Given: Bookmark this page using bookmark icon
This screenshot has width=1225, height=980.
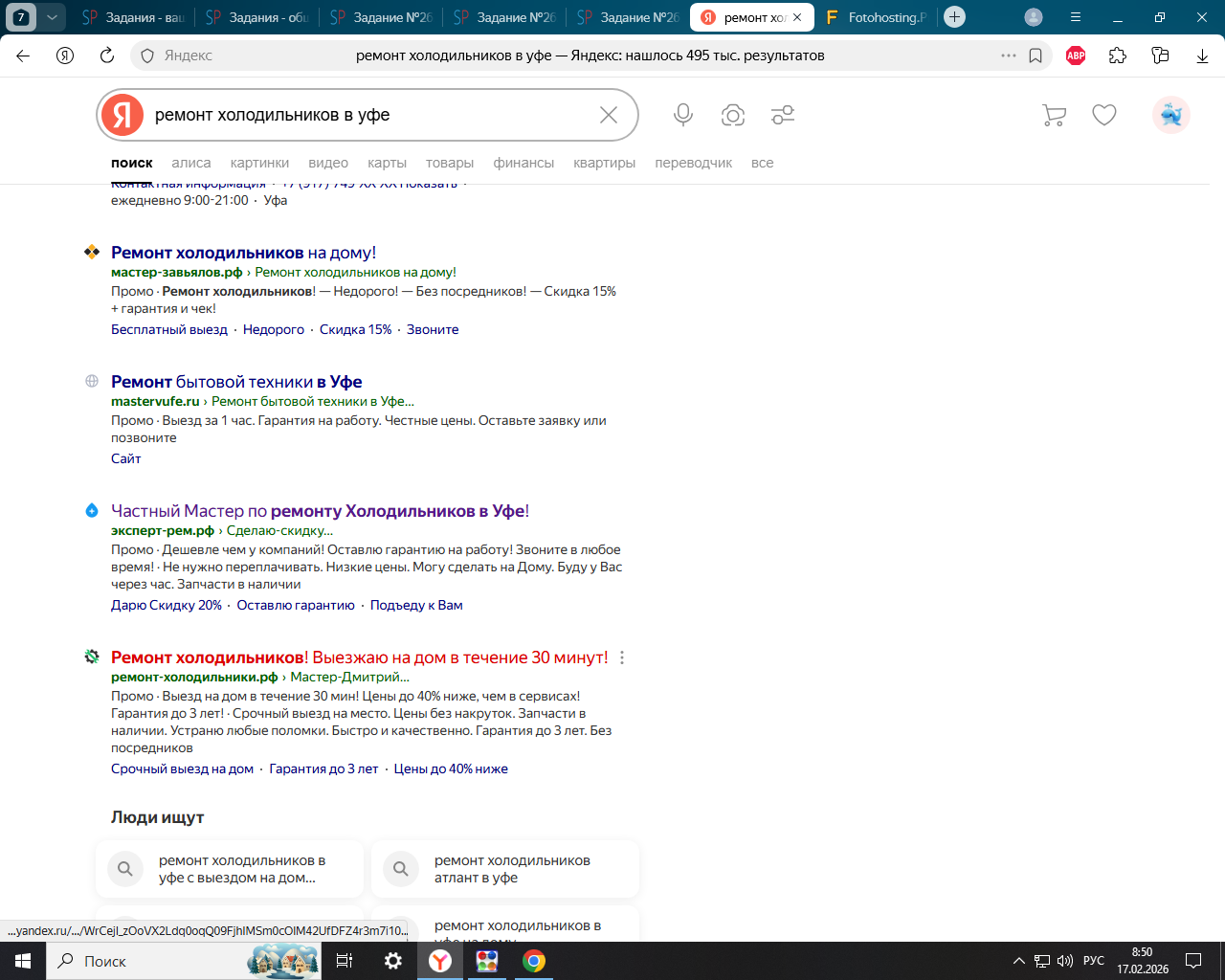Looking at the screenshot, I should point(1036,56).
